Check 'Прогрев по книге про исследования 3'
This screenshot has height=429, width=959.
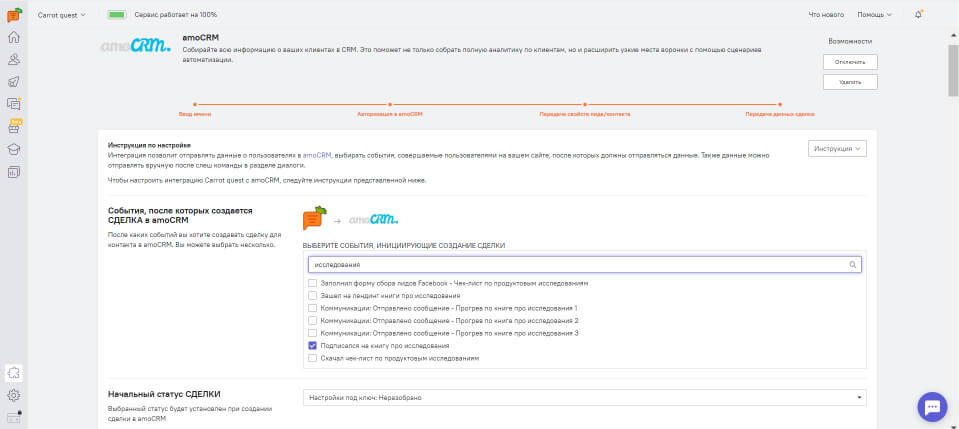313,333
